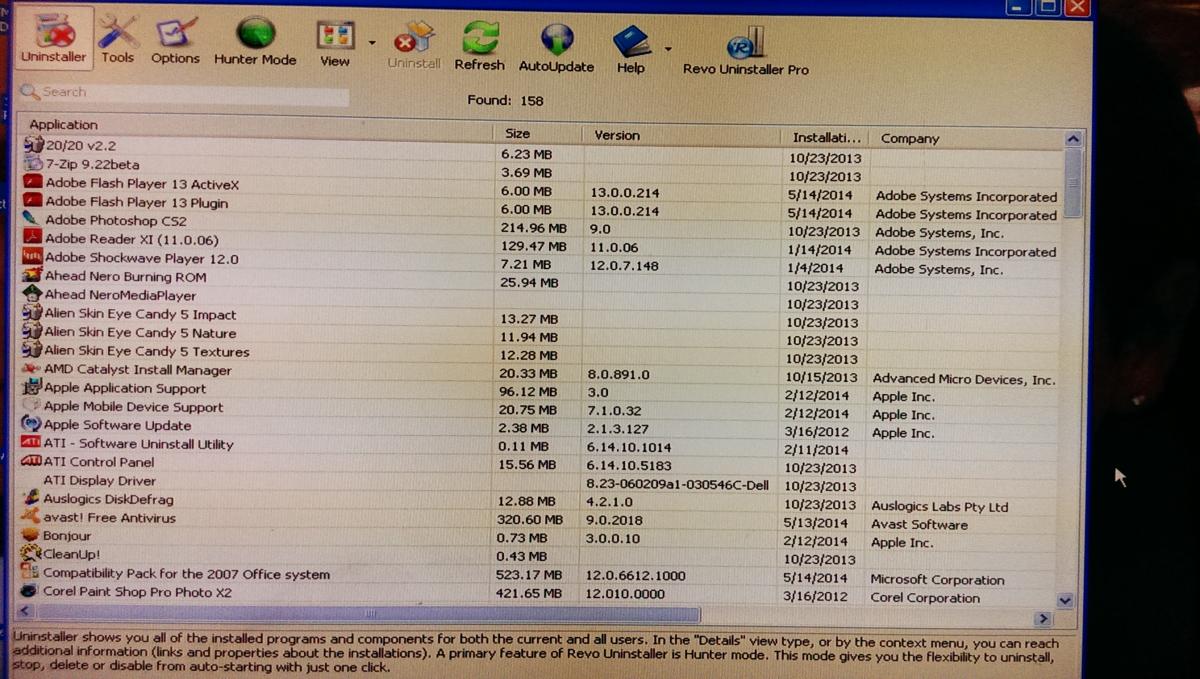The width and height of the screenshot is (1200, 679).
Task: Select Compatibility Pack for 2007 Office system
Action: click(186, 574)
